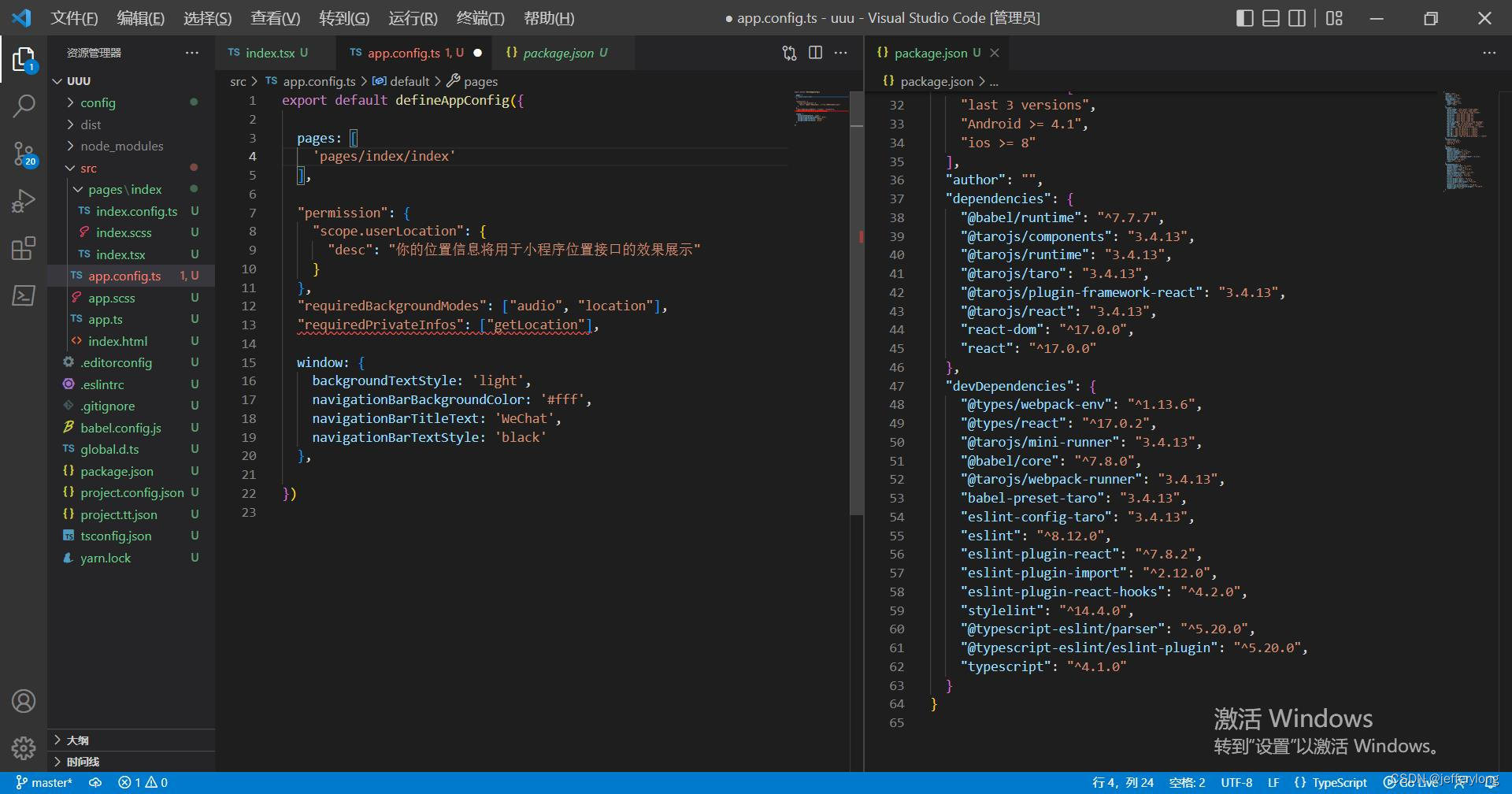1512x794 pixels.
Task: Click the UTF-8 encoding indicator
Action: 1236,782
